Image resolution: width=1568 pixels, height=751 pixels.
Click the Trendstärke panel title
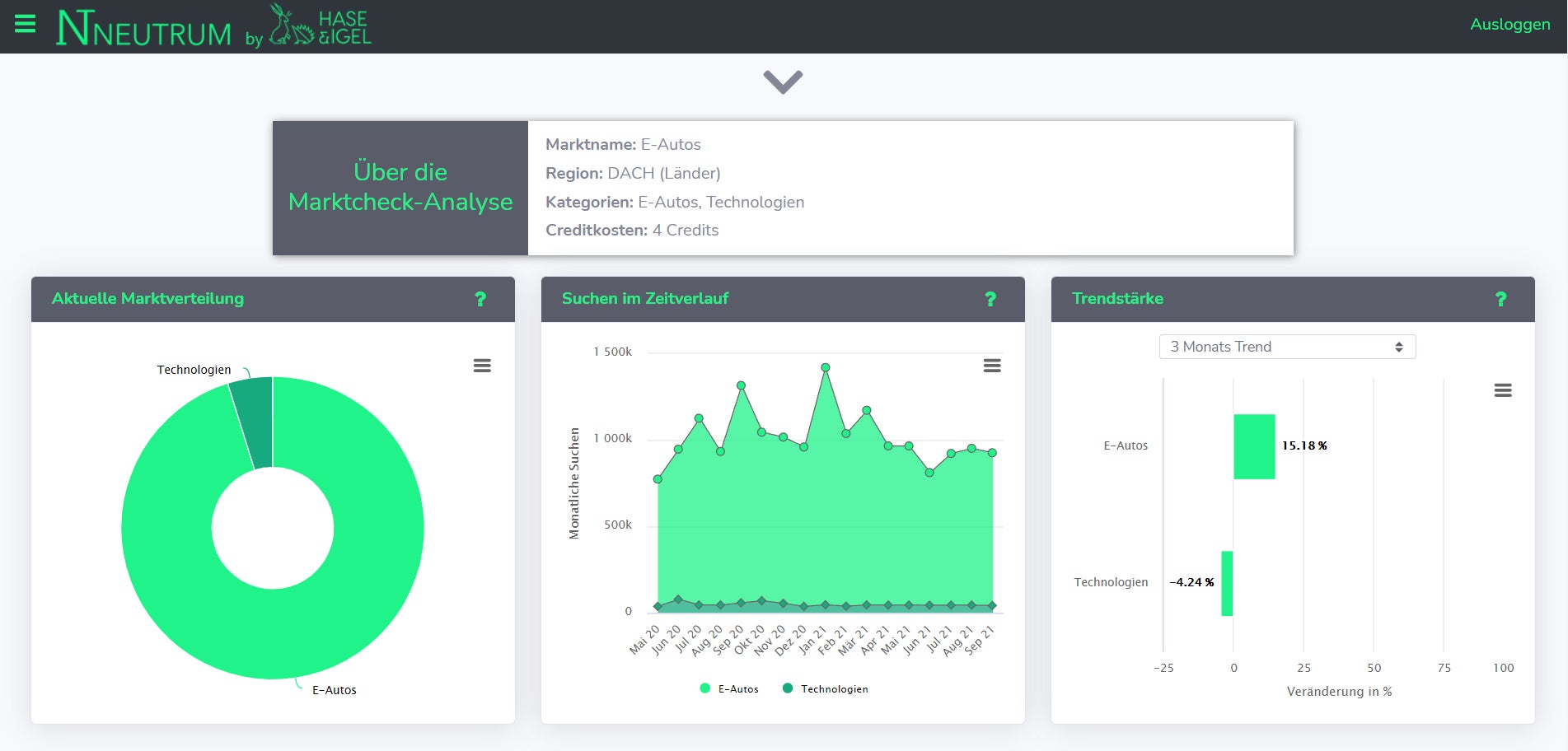1117,298
